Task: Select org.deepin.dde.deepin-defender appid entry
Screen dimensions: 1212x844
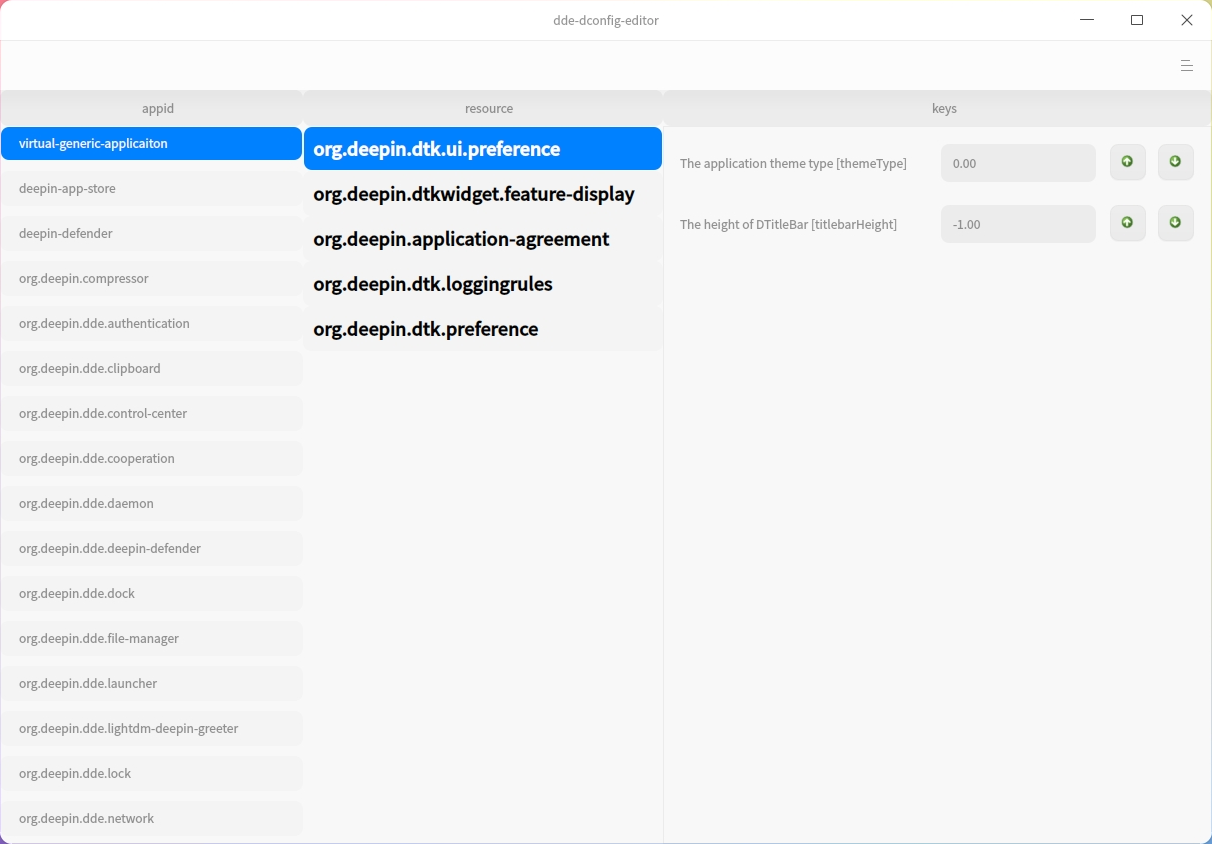Action: [151, 548]
